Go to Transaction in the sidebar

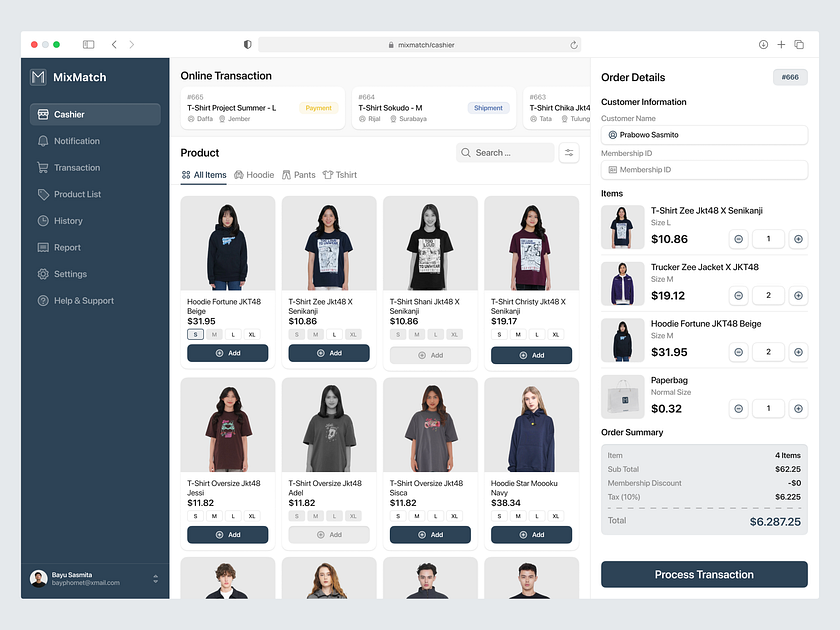[95, 168]
